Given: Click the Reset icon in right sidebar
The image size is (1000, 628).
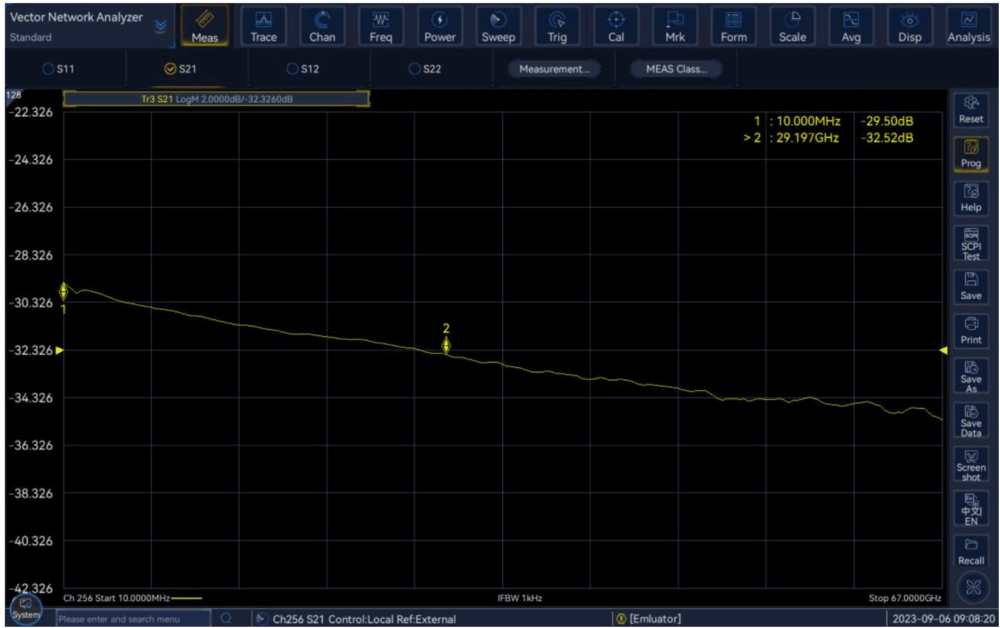Looking at the screenshot, I should 970,109.
